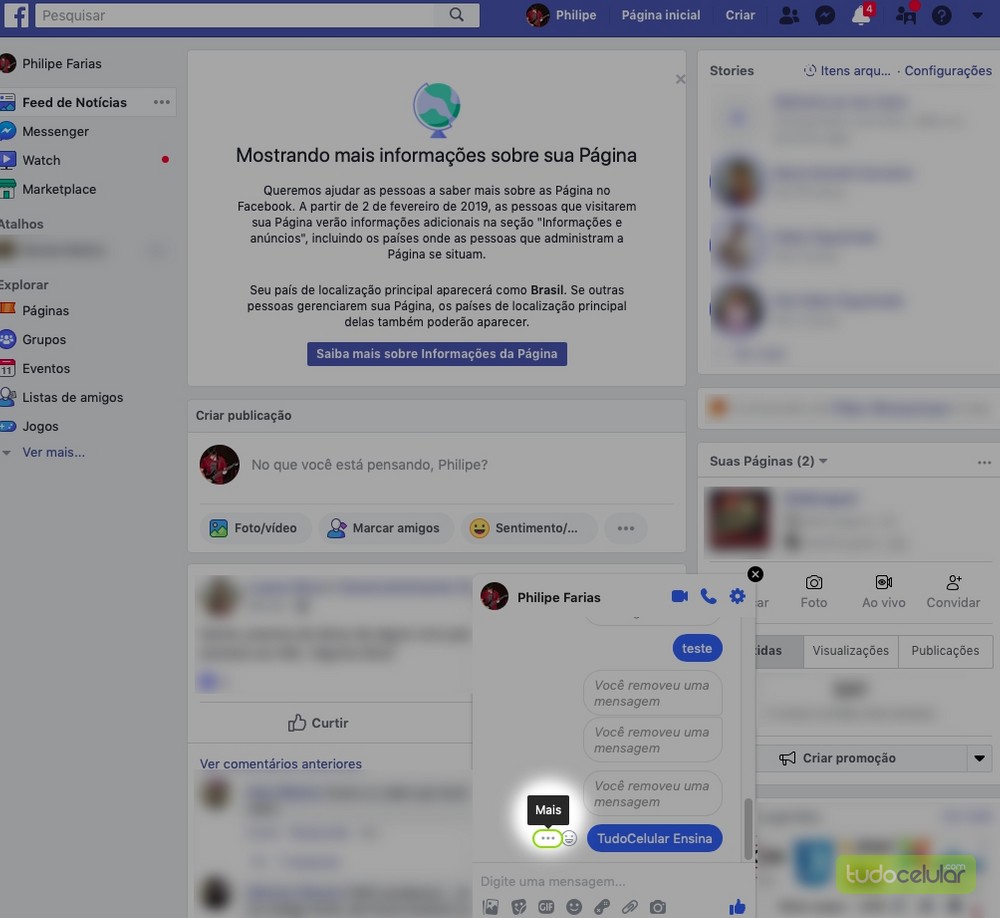The height and width of the screenshot is (918, 1000).
Task: Open chat settings gear icon
Action: (x=737, y=597)
